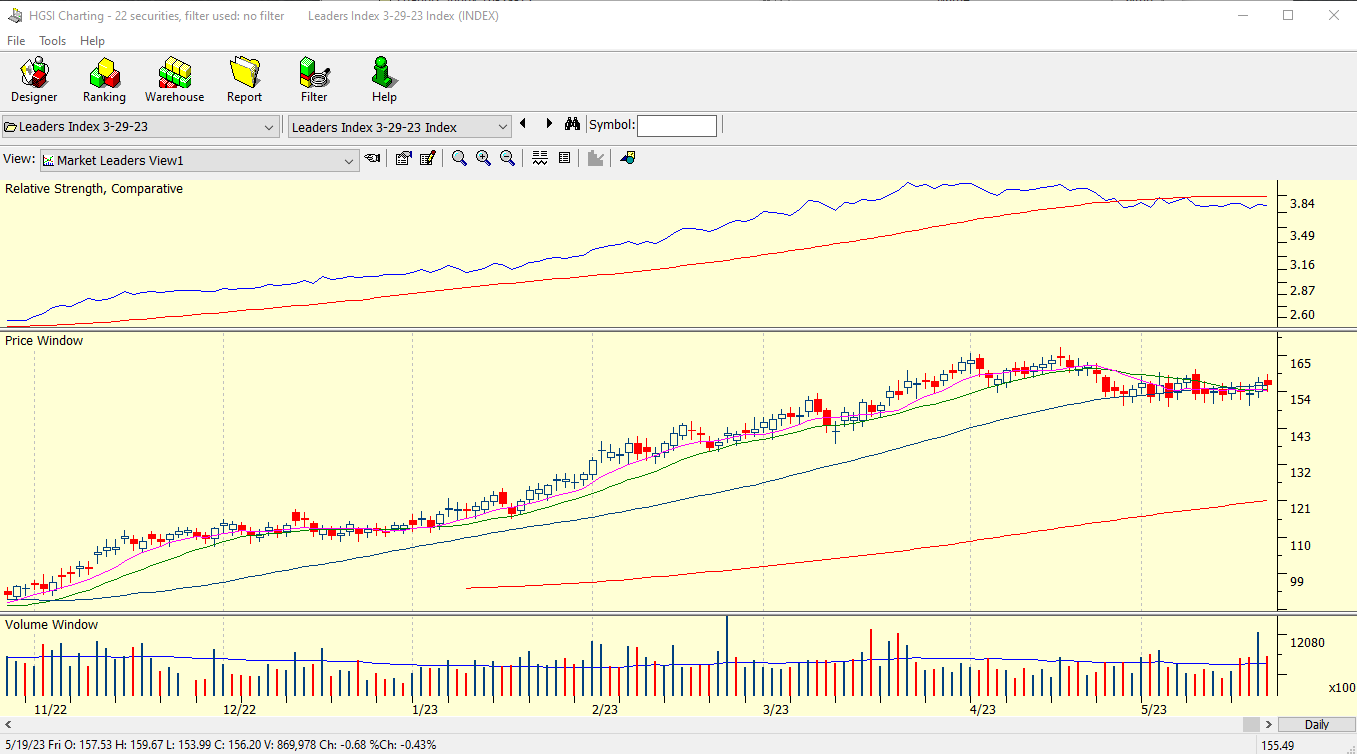Click the binoculars search icon
This screenshot has width=1357, height=754.
[572, 124]
